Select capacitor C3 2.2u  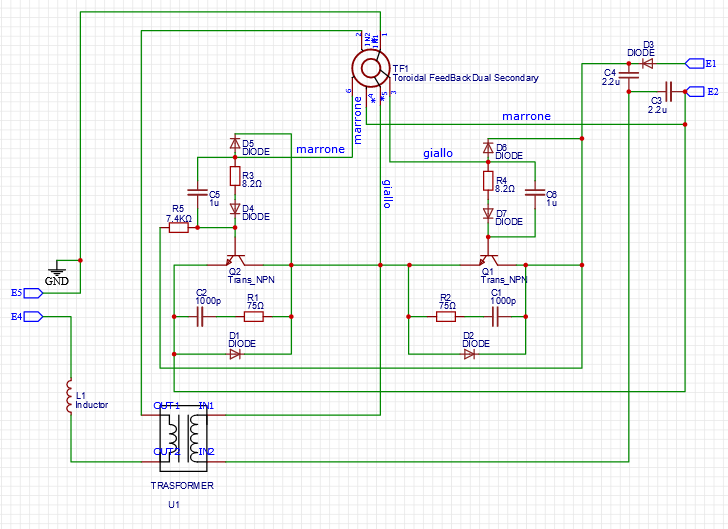click(668, 91)
